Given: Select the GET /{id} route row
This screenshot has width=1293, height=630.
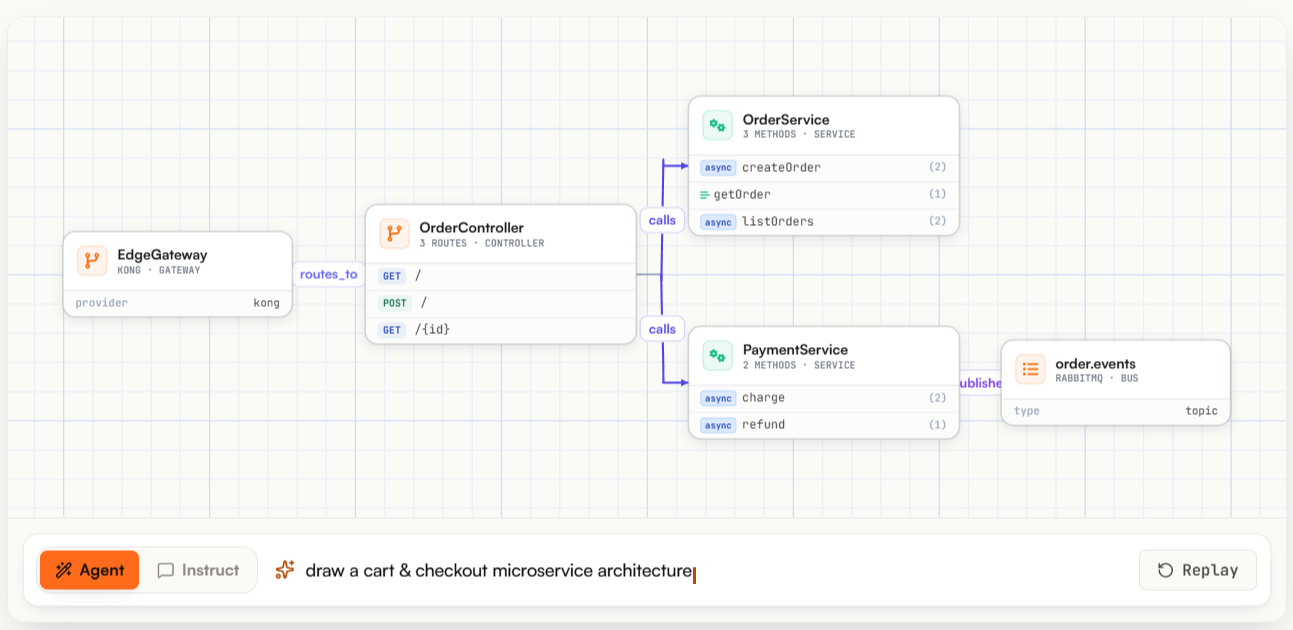Looking at the screenshot, I should tap(501, 329).
